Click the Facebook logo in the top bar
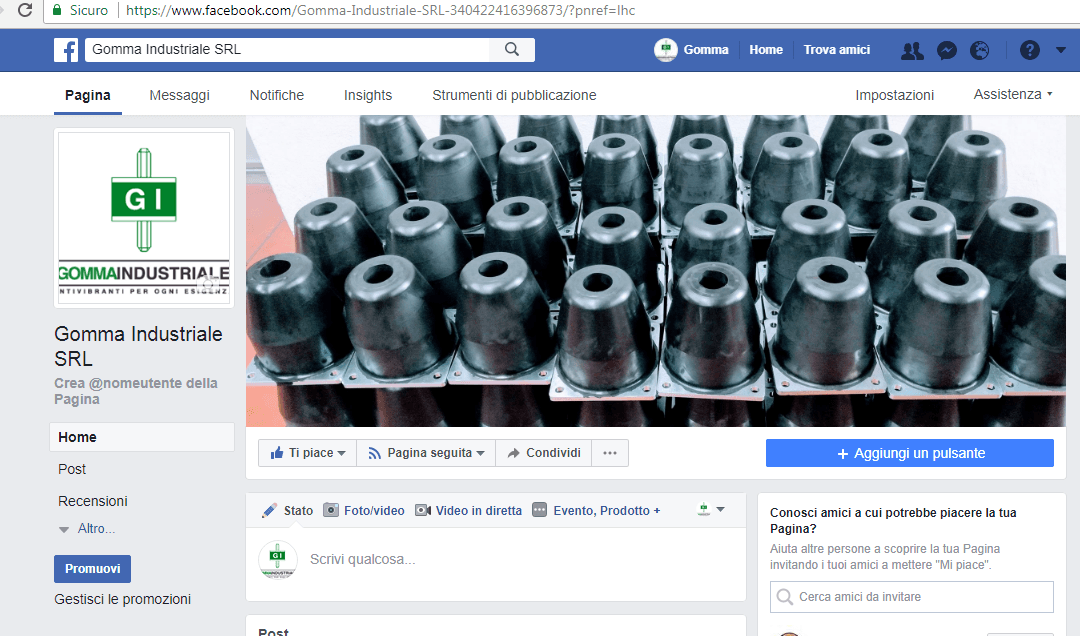Image resolution: width=1080 pixels, height=636 pixels. 65,49
